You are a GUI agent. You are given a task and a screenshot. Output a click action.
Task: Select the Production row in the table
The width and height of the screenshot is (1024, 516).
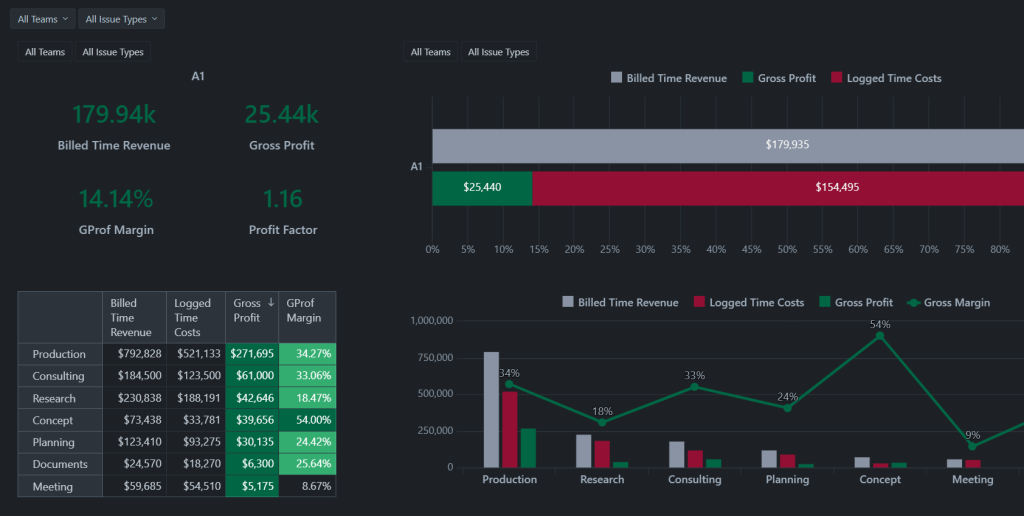(60, 354)
